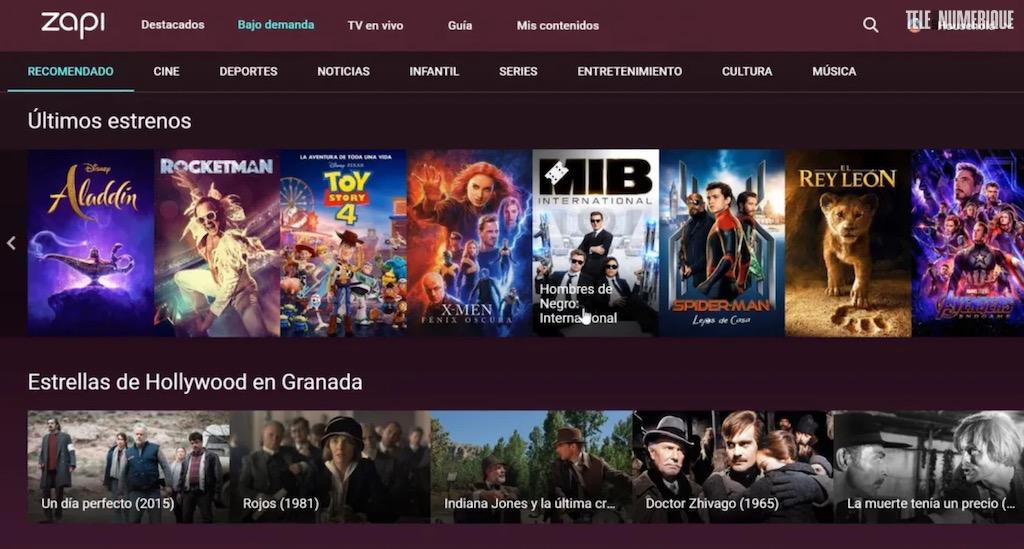Image resolution: width=1024 pixels, height=549 pixels.
Task: Select the INFANTIL category tab
Action: [434, 71]
